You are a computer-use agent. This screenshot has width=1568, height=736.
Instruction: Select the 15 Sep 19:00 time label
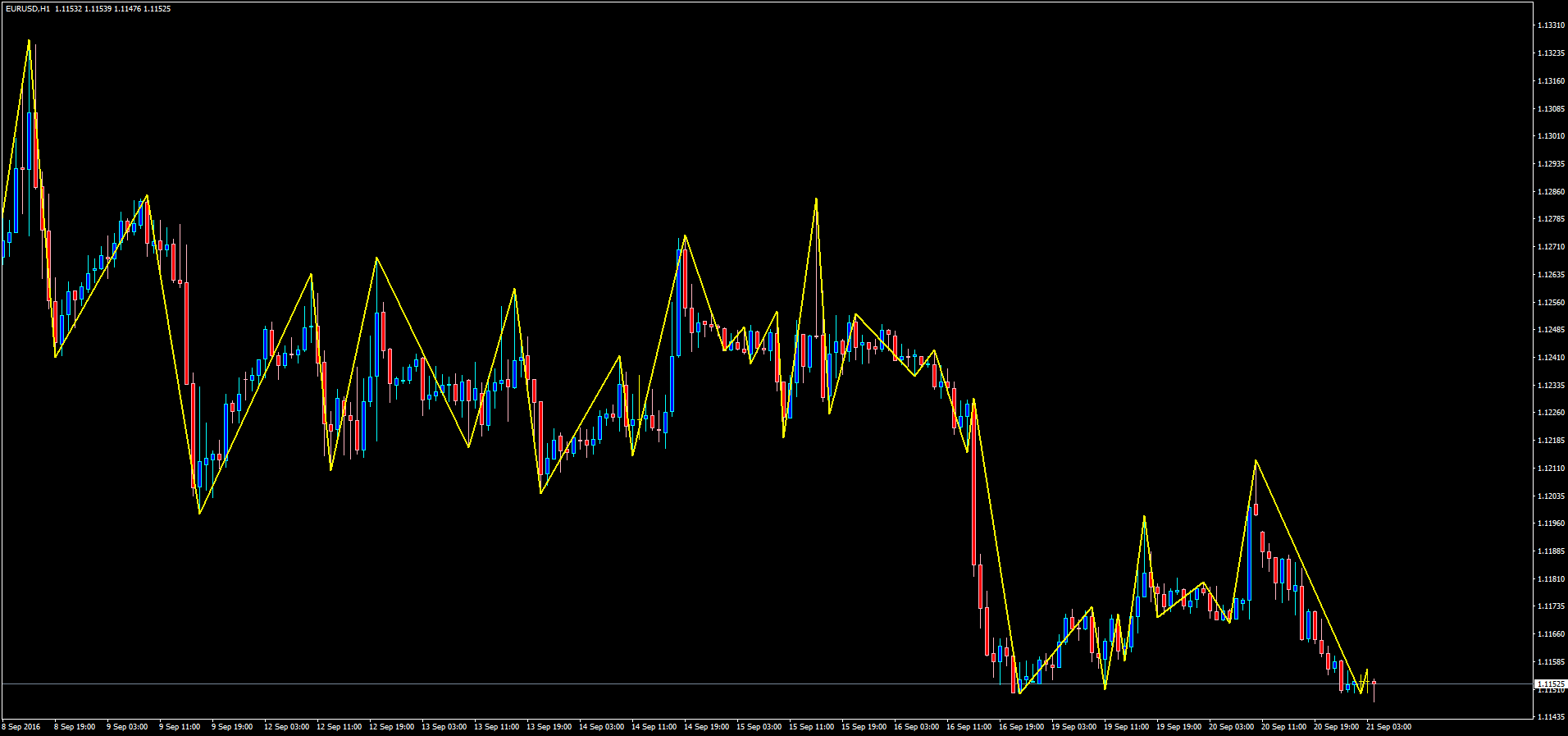pos(864,727)
